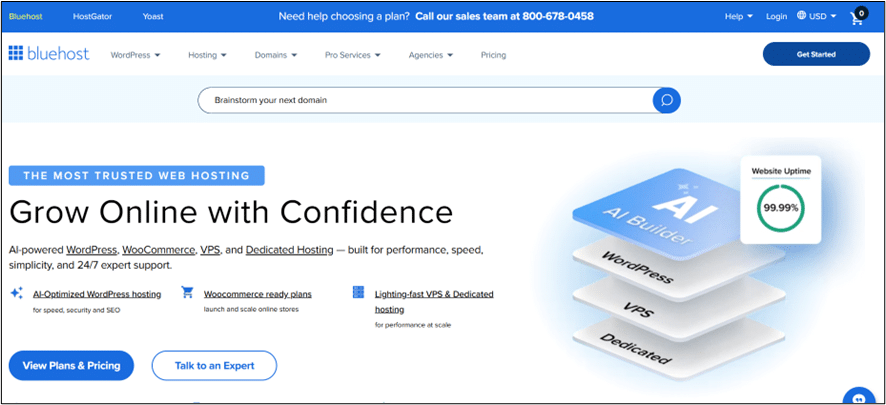Expand the Domains menu
The width and height of the screenshot is (886, 405).
tap(276, 55)
